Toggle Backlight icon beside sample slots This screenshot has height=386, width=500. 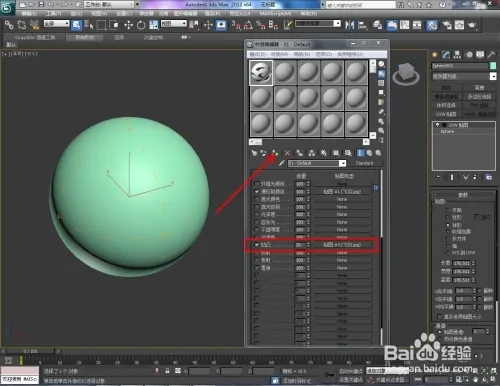(x=381, y=73)
